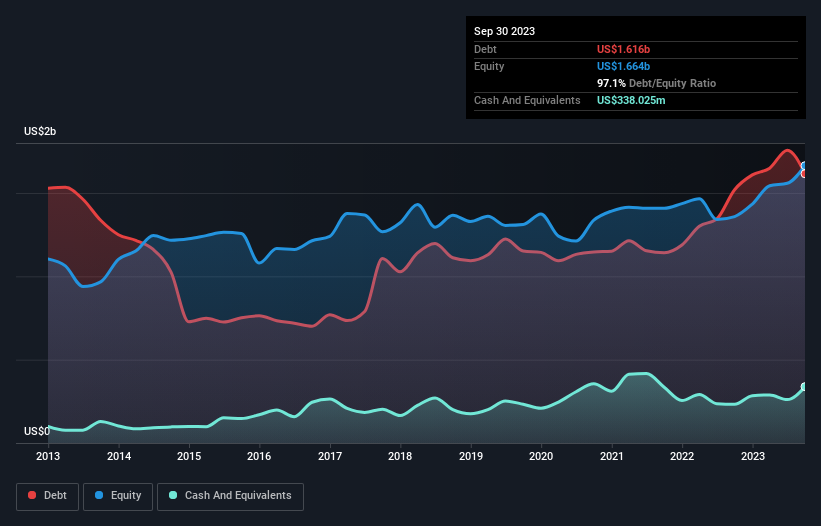Click the 2015 x-axis label
Image resolution: width=821 pixels, height=526 pixels.
[189, 456]
